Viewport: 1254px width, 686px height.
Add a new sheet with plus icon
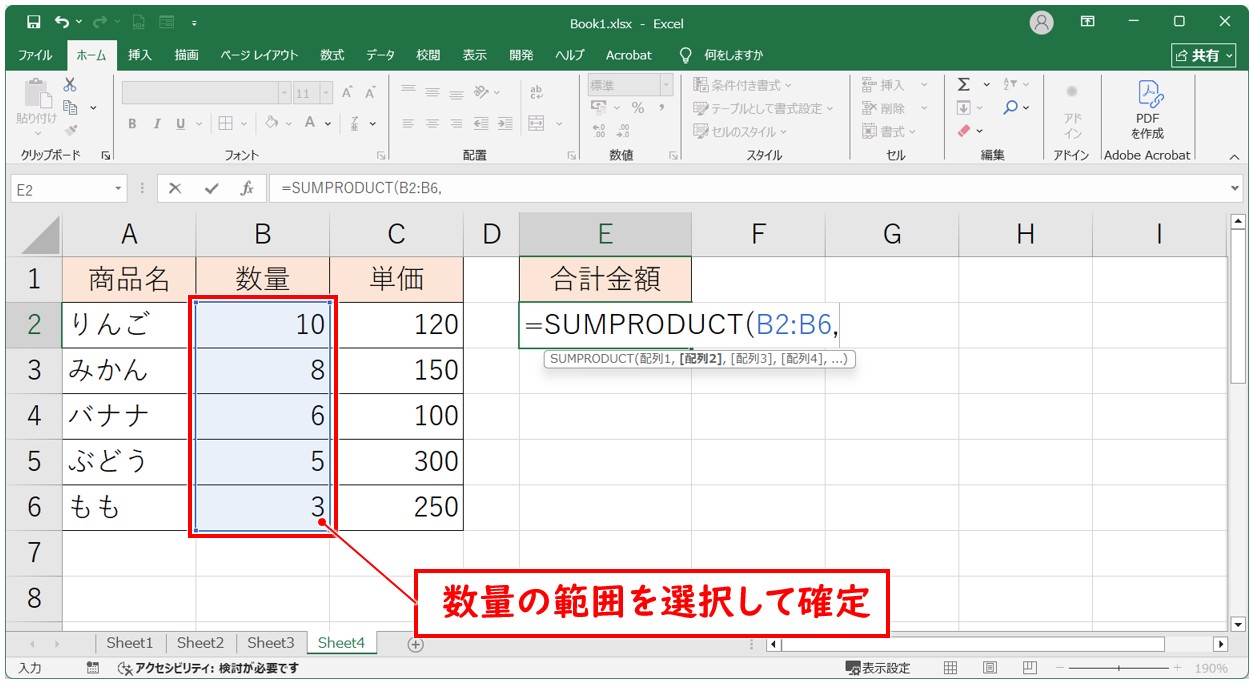click(415, 645)
